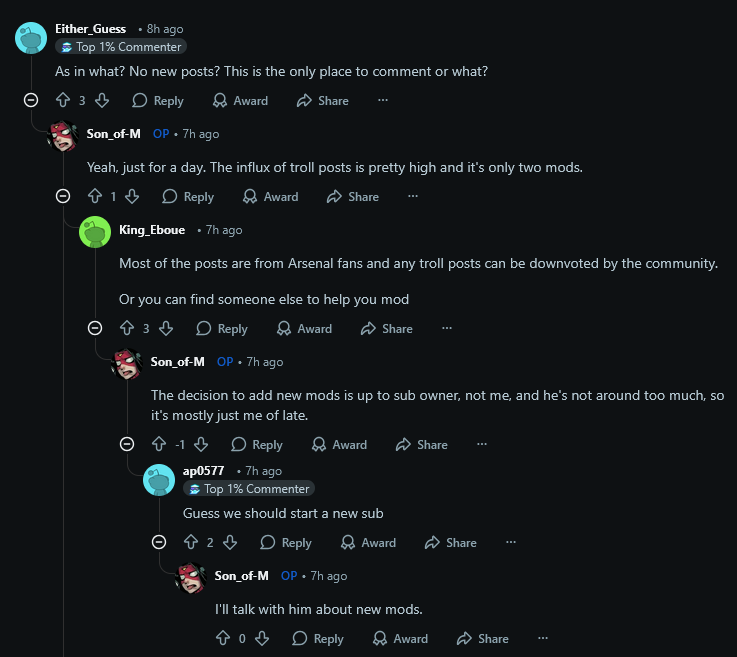Open ap0577 username link
The image size is (737, 657).
click(x=204, y=470)
